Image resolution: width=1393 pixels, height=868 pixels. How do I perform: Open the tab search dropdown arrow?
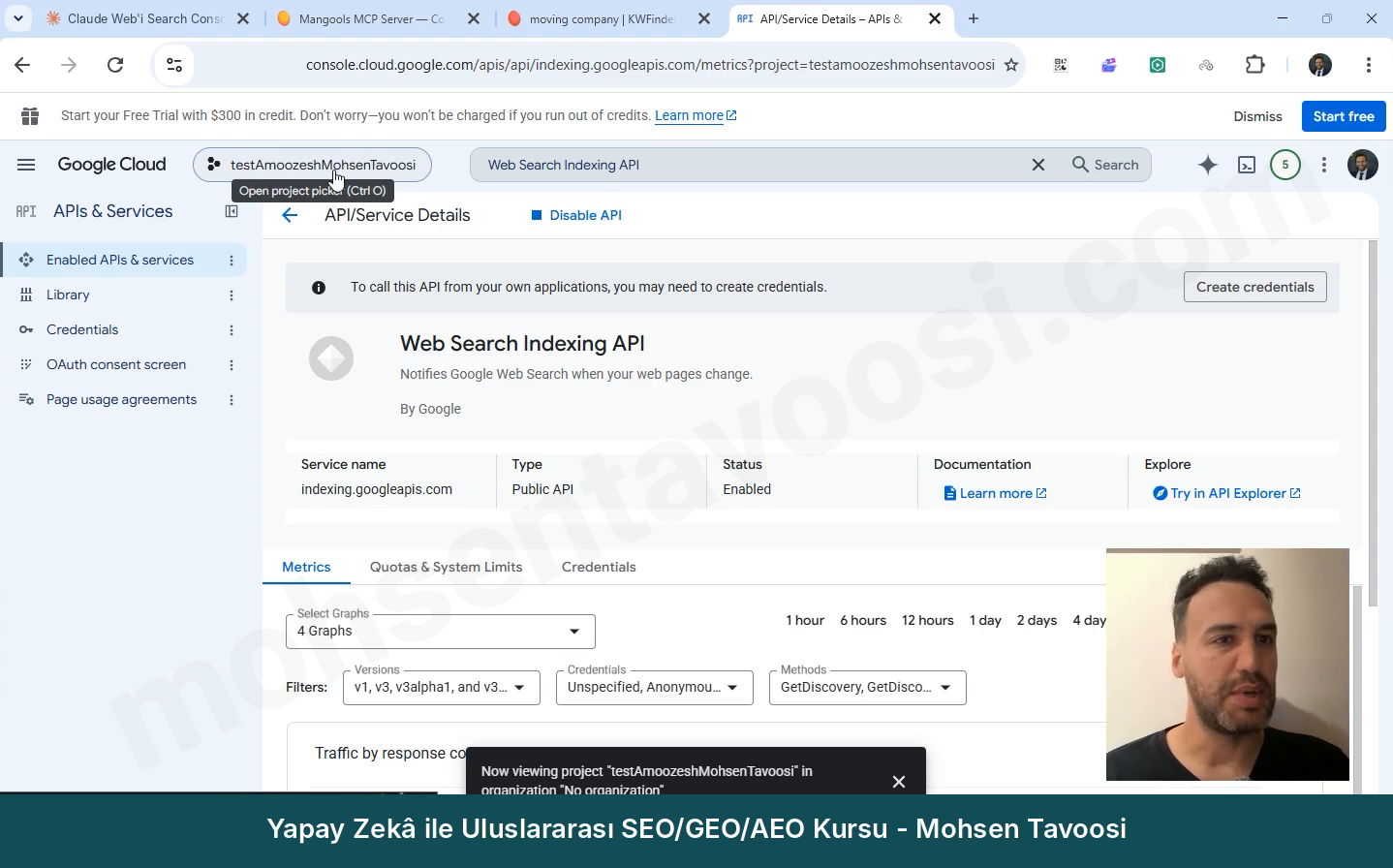pyautogui.click(x=18, y=18)
